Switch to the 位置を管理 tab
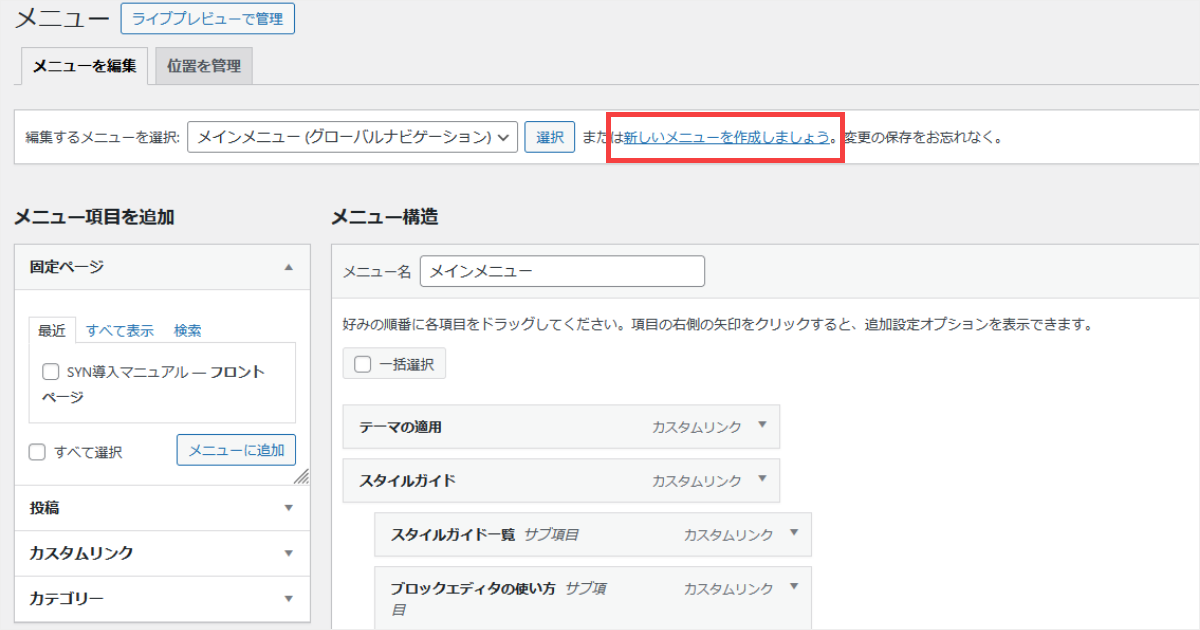 pos(203,65)
